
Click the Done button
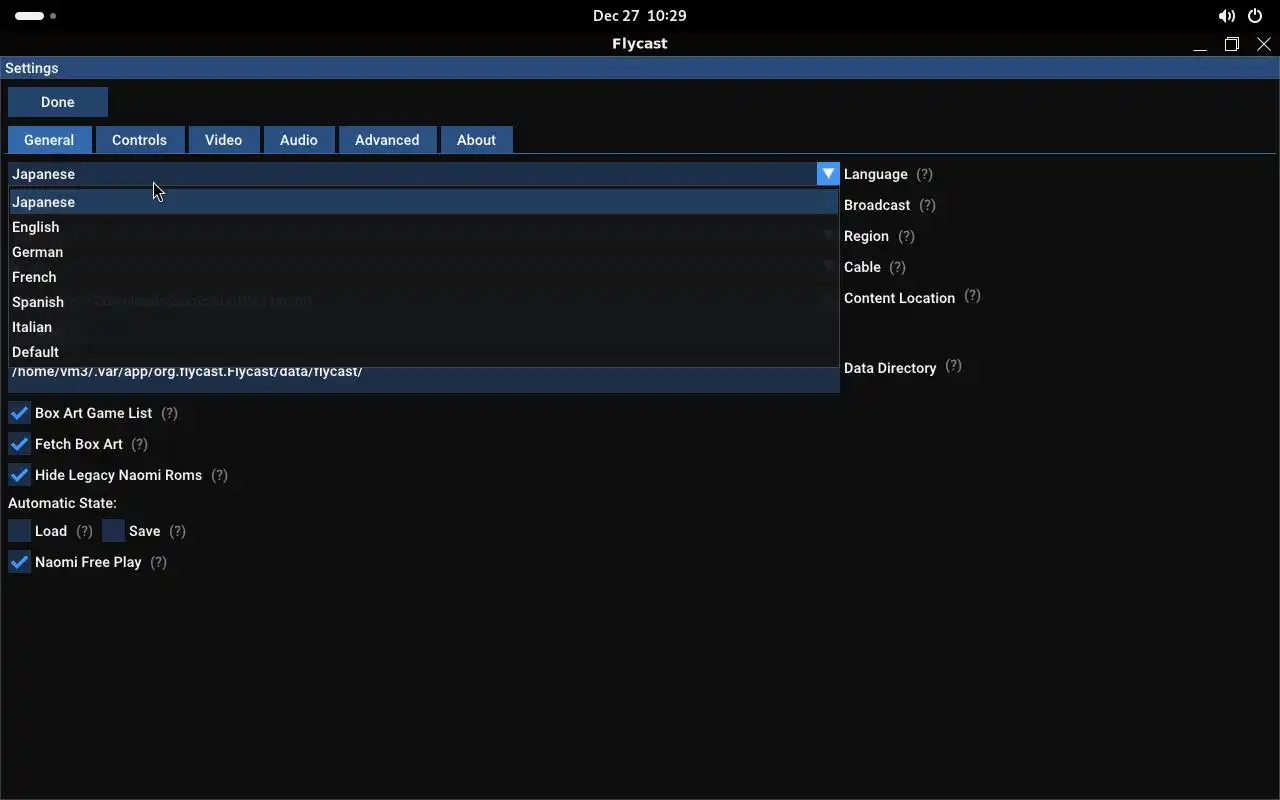point(58,102)
